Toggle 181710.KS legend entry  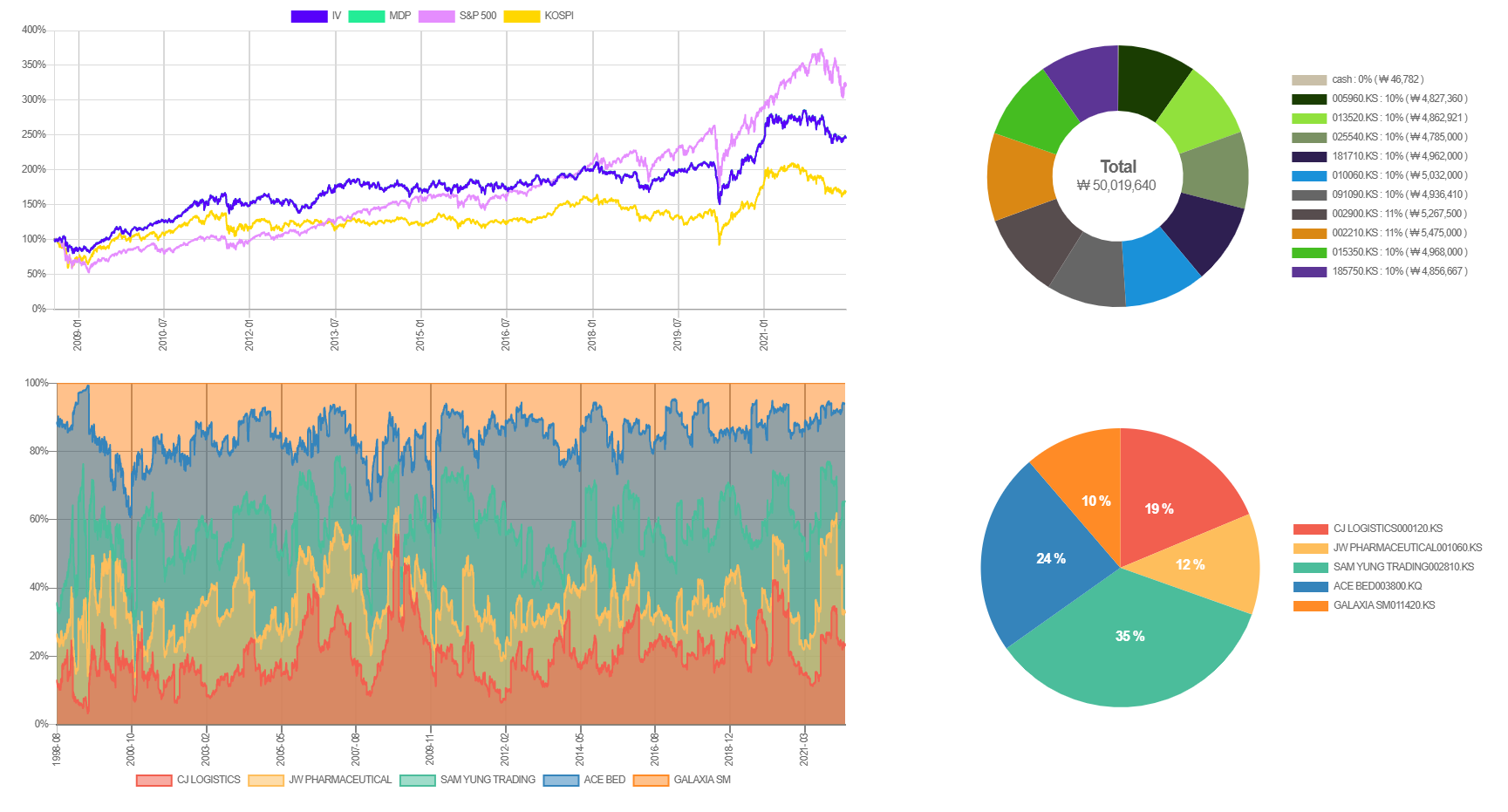[x=1379, y=156]
